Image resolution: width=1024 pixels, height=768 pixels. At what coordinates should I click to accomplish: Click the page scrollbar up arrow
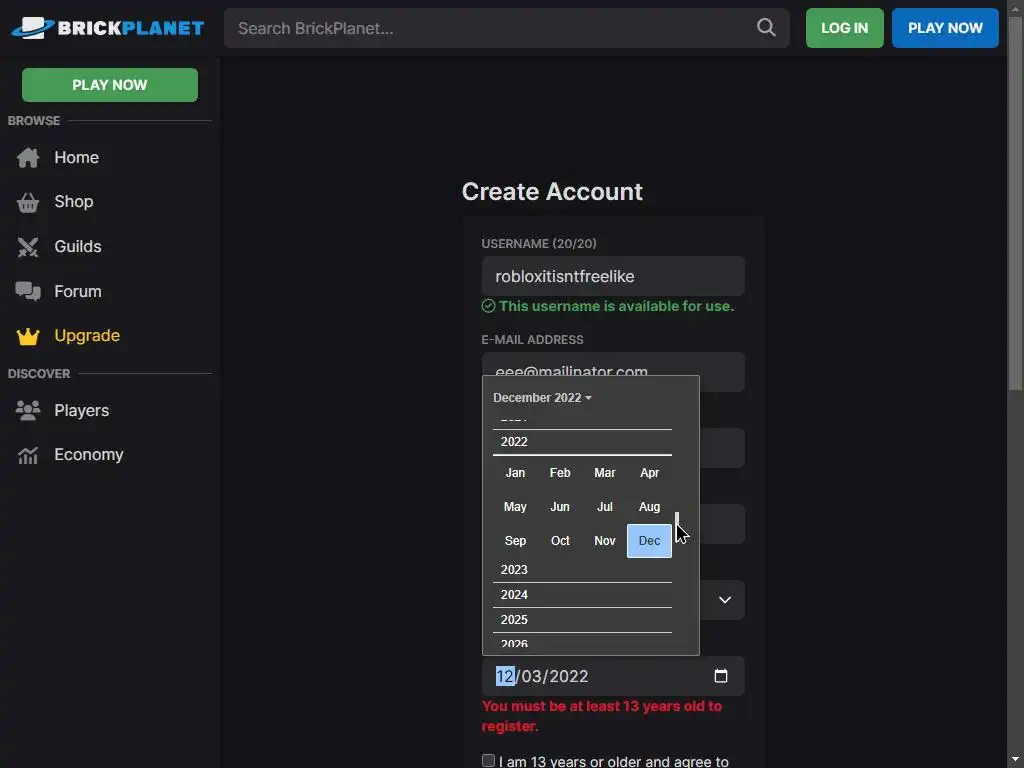tap(1016, 7)
